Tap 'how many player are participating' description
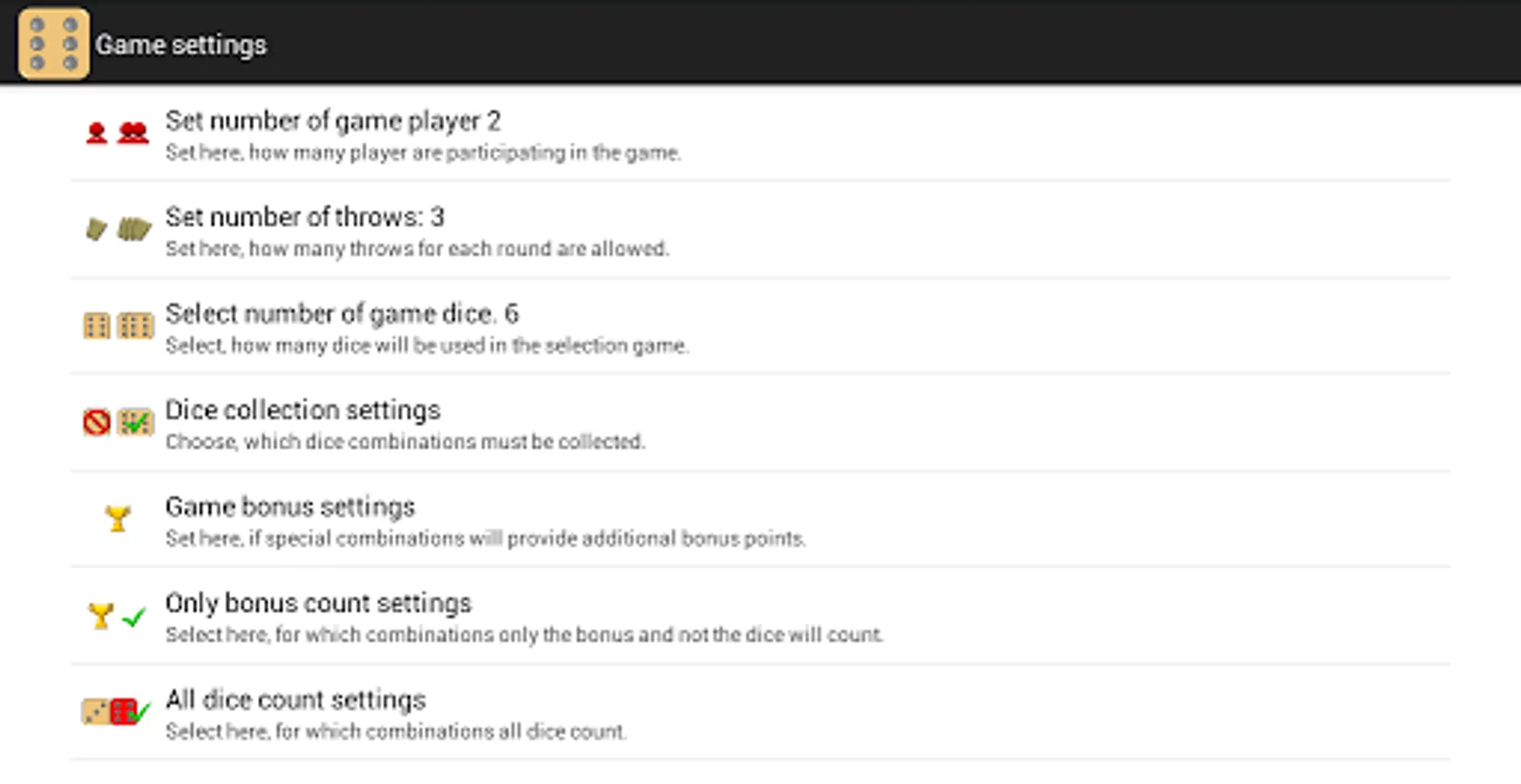The height and width of the screenshot is (784, 1521). point(423,153)
